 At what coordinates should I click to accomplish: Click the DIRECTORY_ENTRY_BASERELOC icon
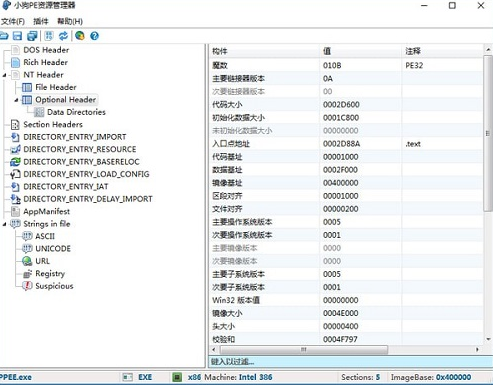(x=15, y=162)
